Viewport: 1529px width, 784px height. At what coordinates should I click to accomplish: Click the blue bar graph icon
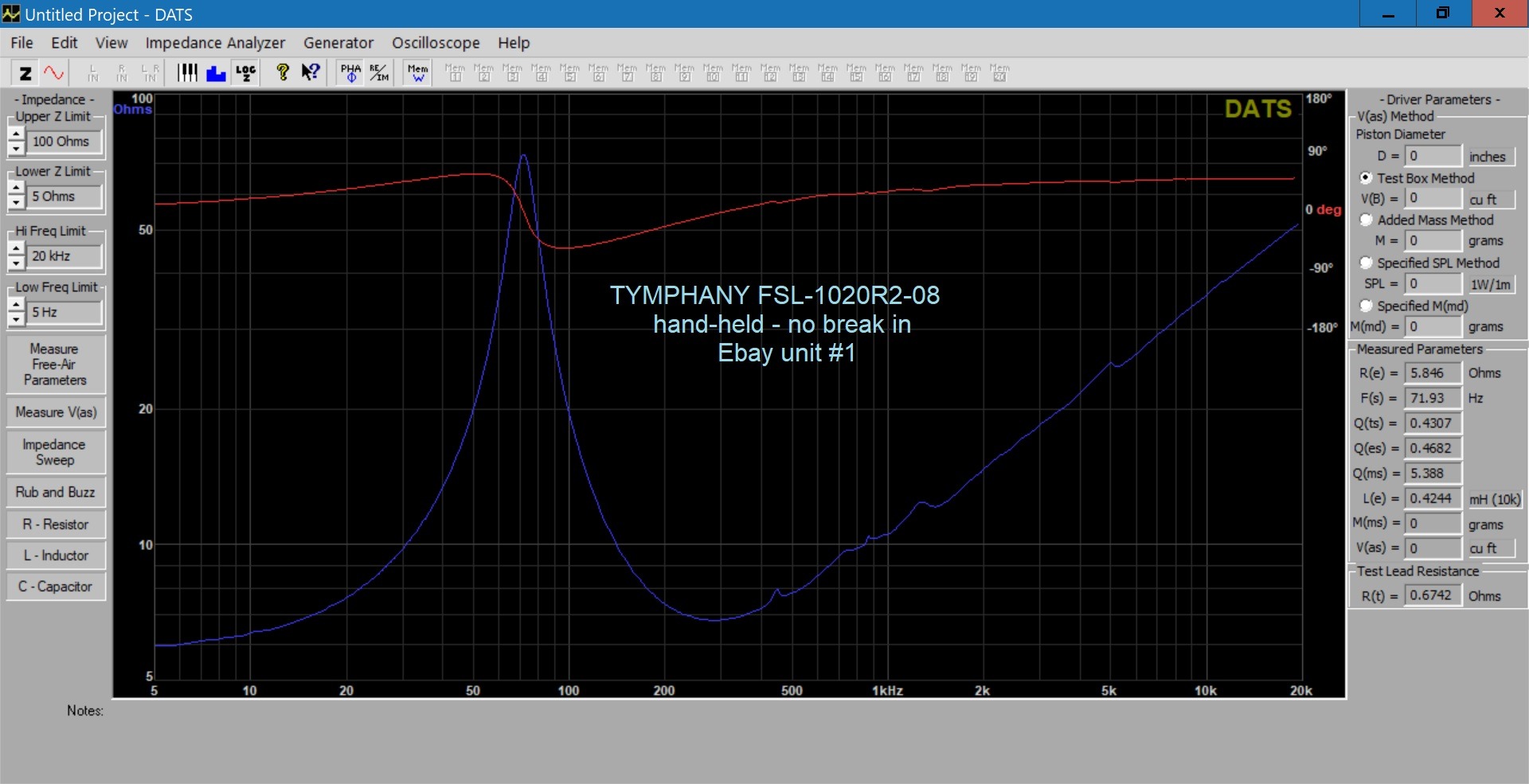[x=216, y=73]
